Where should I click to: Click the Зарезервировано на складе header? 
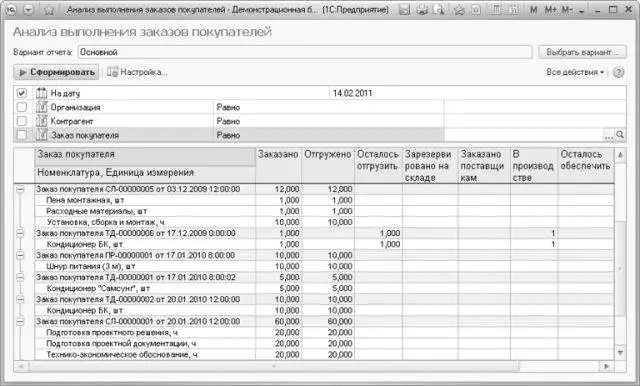(430, 166)
